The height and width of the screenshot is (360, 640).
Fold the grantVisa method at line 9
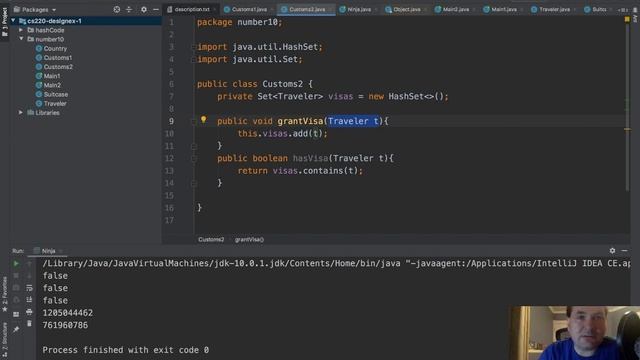pos(194,121)
